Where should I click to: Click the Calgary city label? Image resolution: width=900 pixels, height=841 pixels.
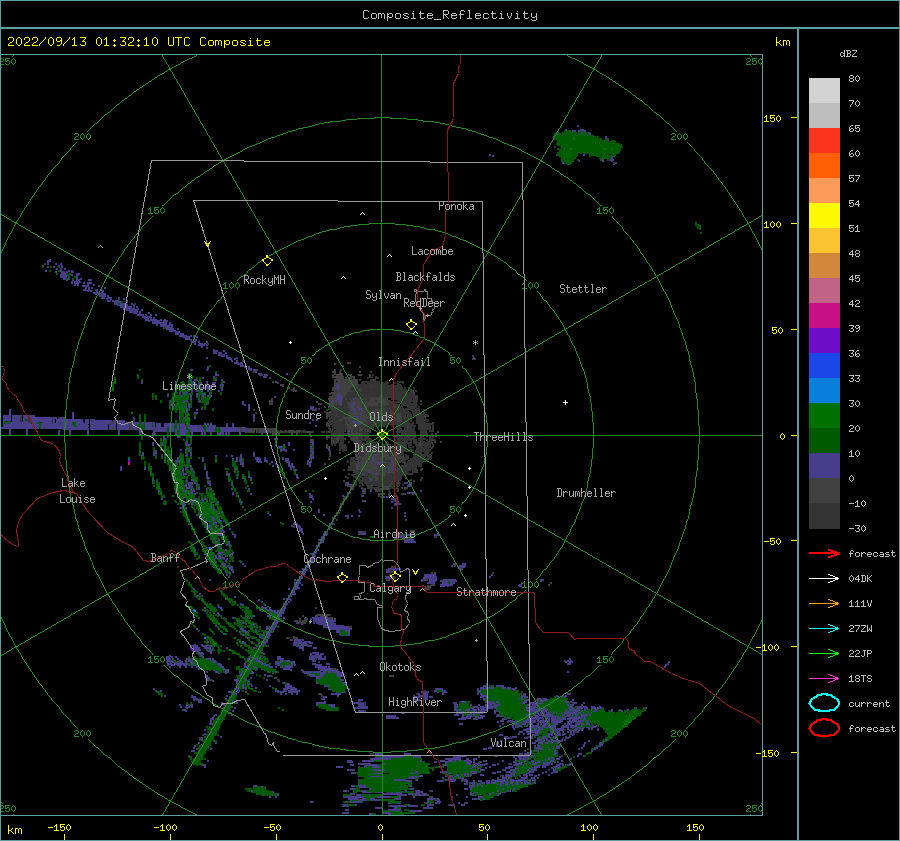pyautogui.click(x=390, y=588)
